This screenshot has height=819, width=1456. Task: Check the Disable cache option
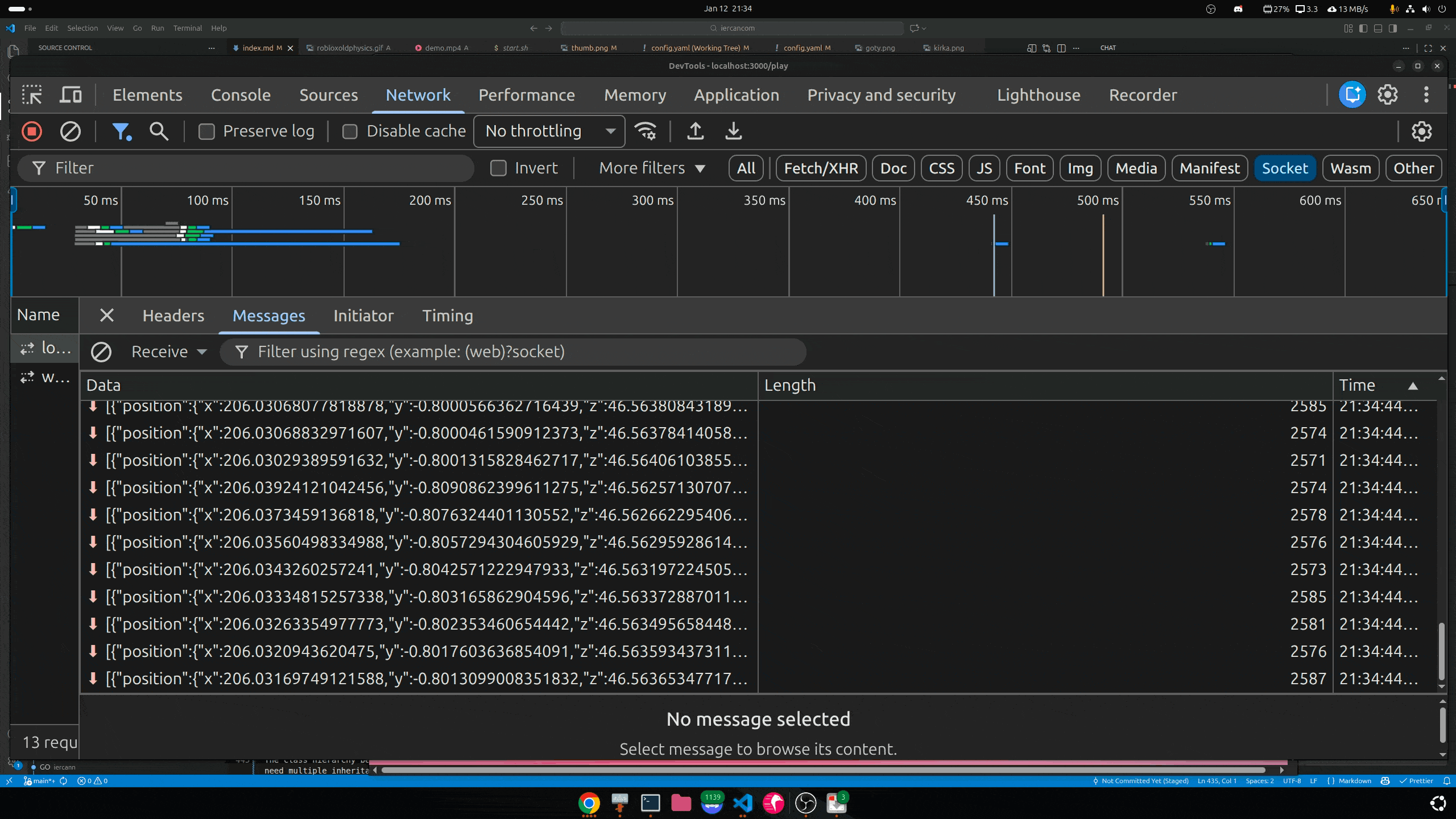pyautogui.click(x=350, y=131)
